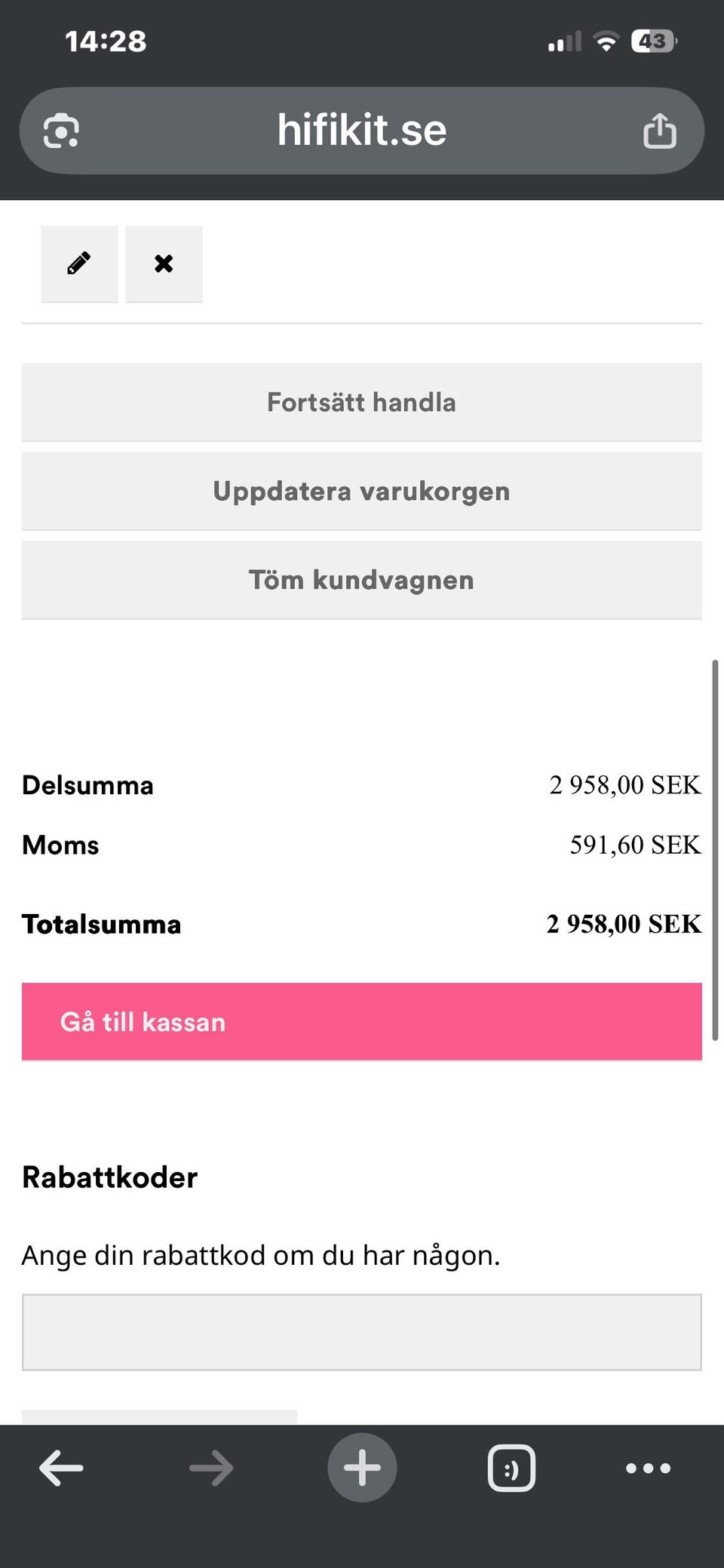The height and width of the screenshot is (1568, 724).
Task: Tap the battery indicator in status bar
Action: (x=653, y=41)
